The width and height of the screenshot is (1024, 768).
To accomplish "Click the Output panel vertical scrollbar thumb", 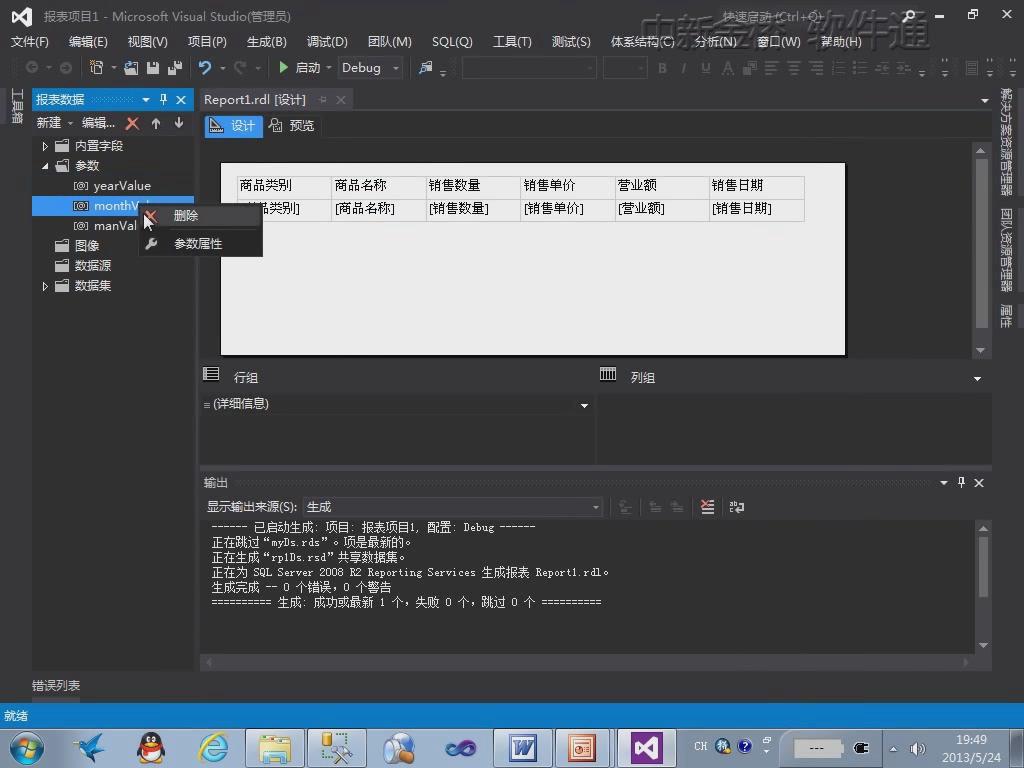I will pos(983,566).
